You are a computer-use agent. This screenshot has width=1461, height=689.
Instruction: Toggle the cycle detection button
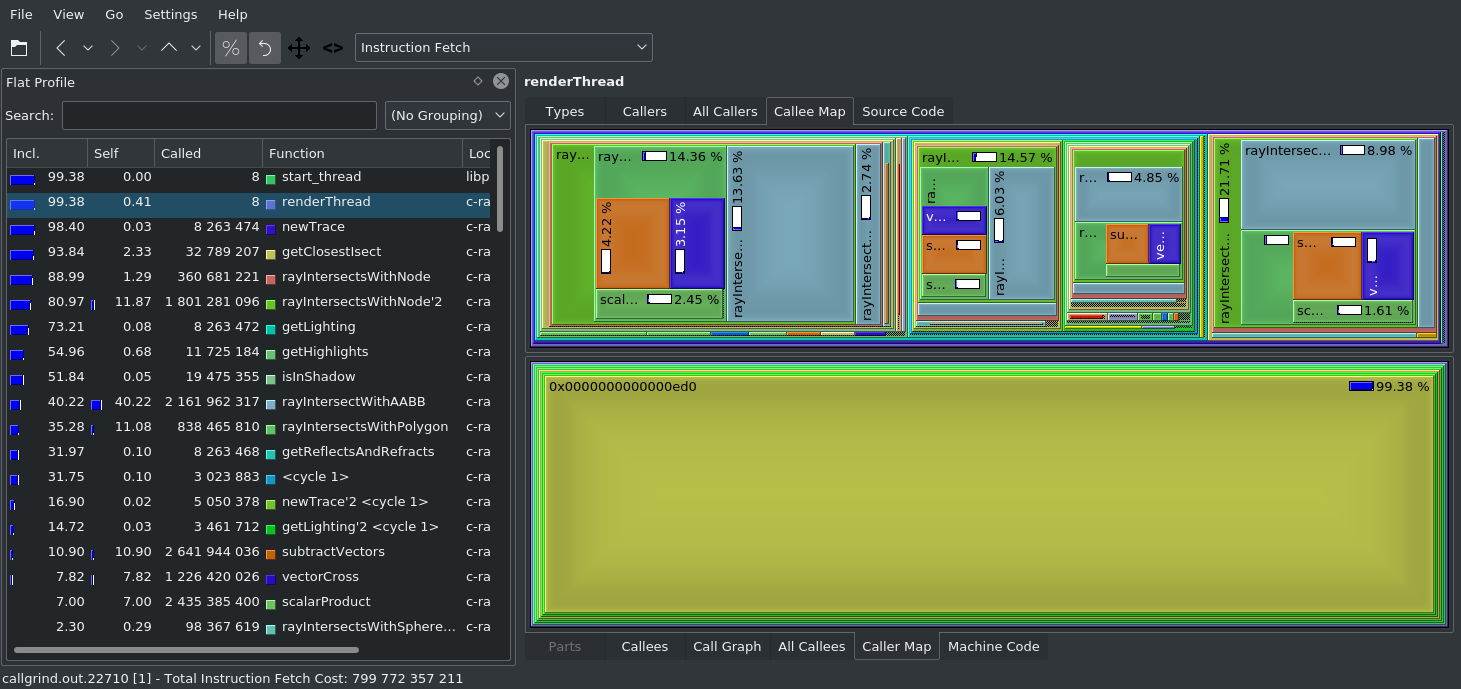265,48
